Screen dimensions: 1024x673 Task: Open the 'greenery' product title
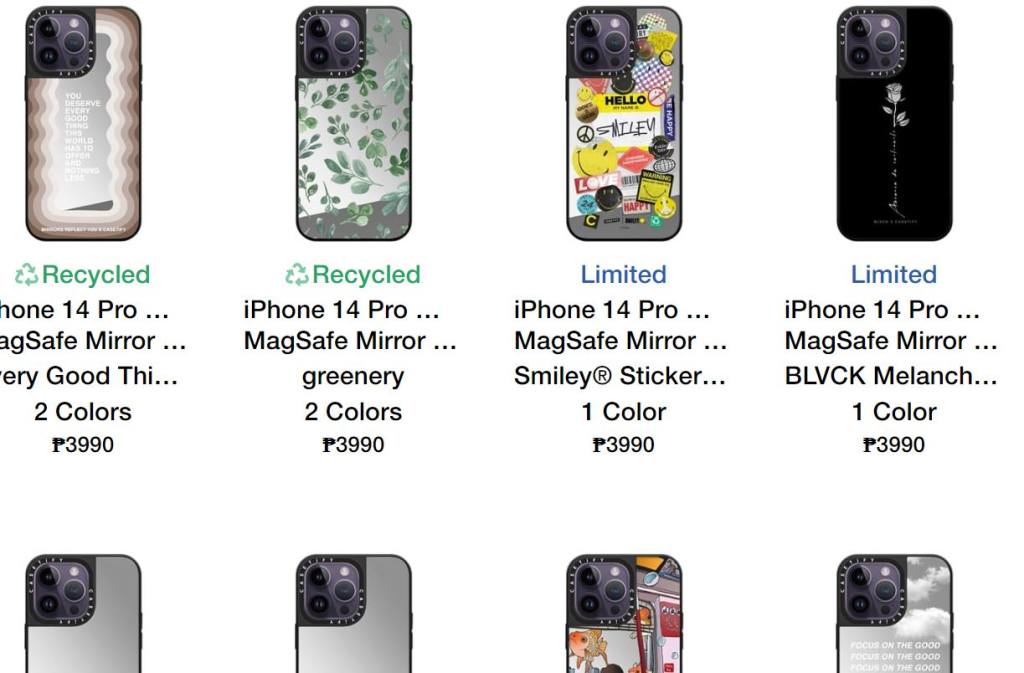point(353,377)
